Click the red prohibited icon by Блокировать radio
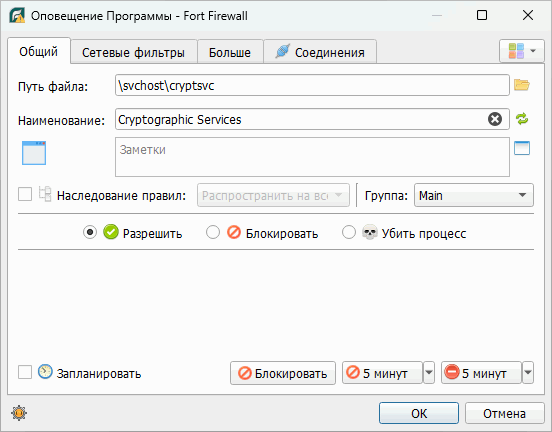Image resolution: width=552 pixels, height=432 pixels. click(x=234, y=232)
